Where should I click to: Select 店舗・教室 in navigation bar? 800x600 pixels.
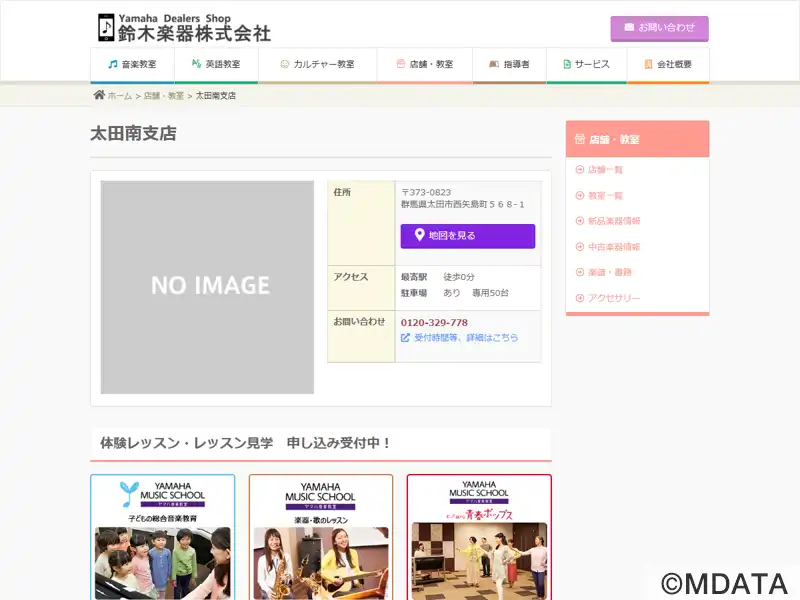coord(424,64)
